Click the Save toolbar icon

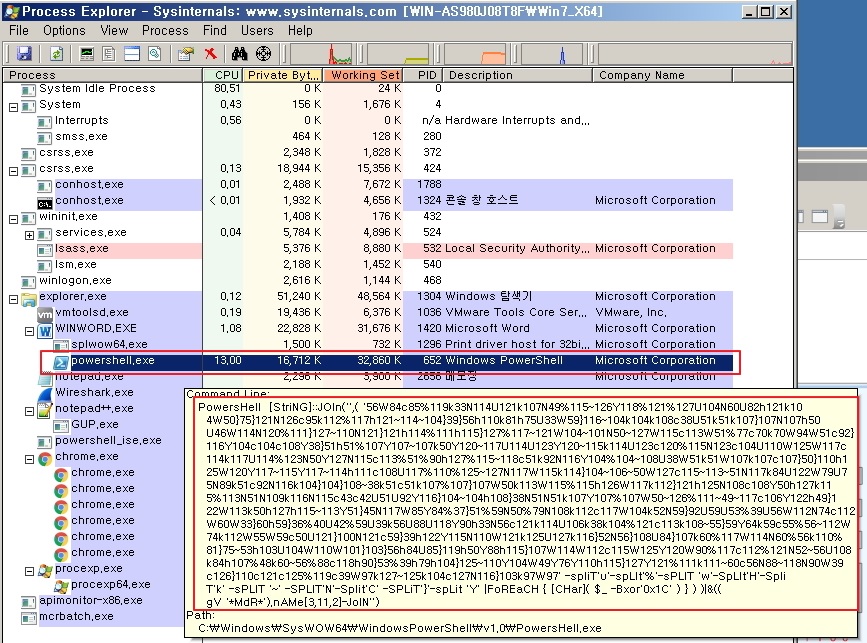[24, 54]
